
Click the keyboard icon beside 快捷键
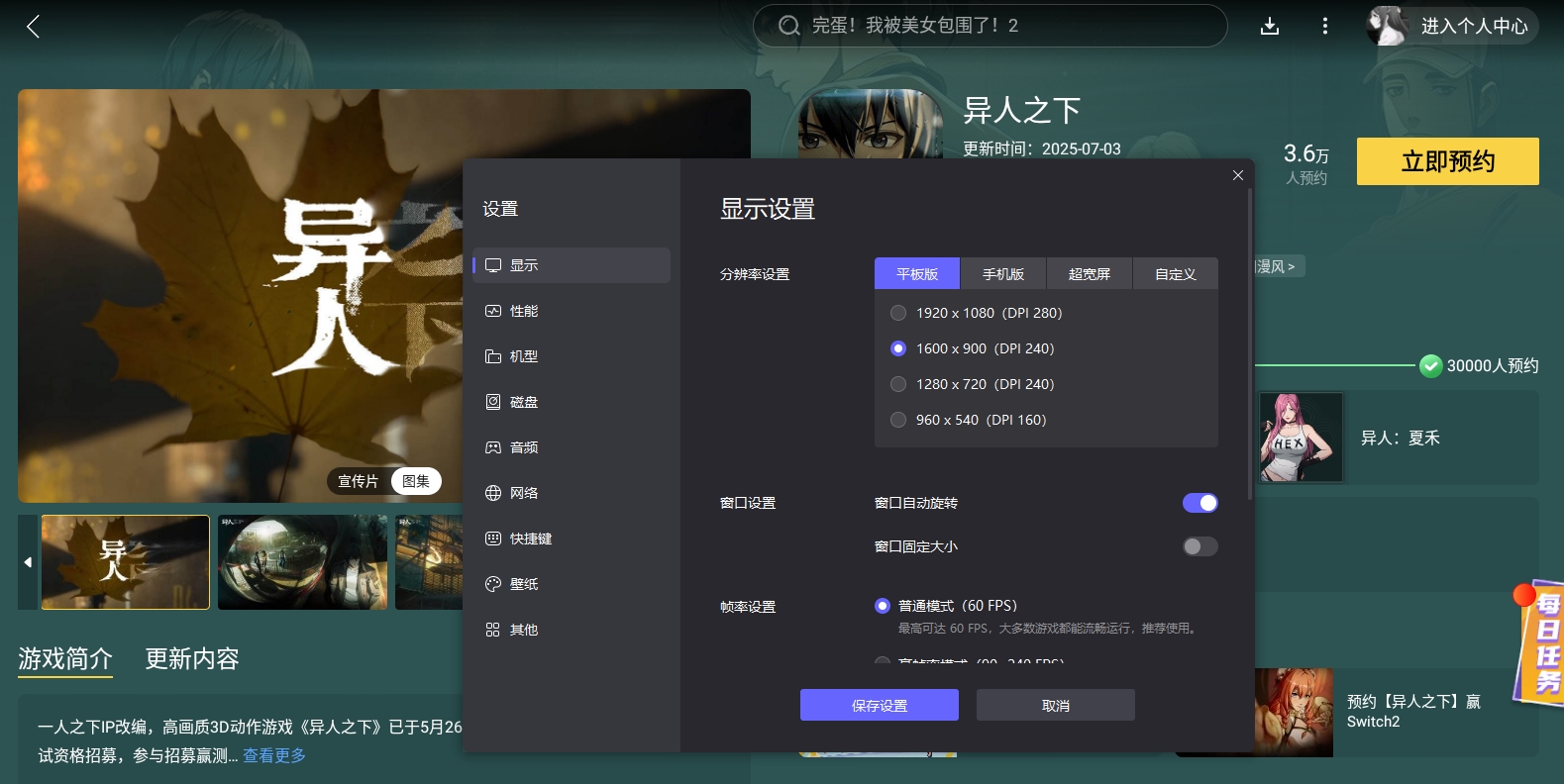click(x=493, y=539)
